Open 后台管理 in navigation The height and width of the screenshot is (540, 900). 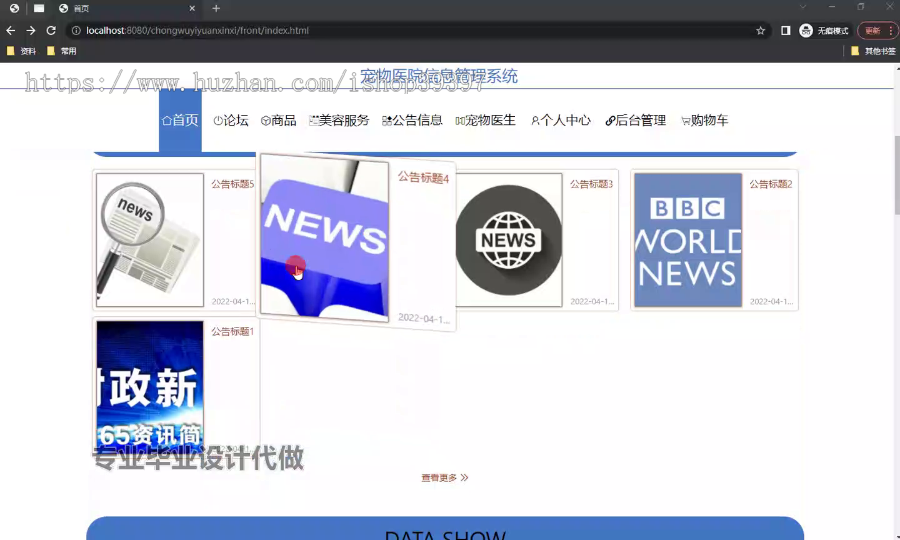pos(635,120)
